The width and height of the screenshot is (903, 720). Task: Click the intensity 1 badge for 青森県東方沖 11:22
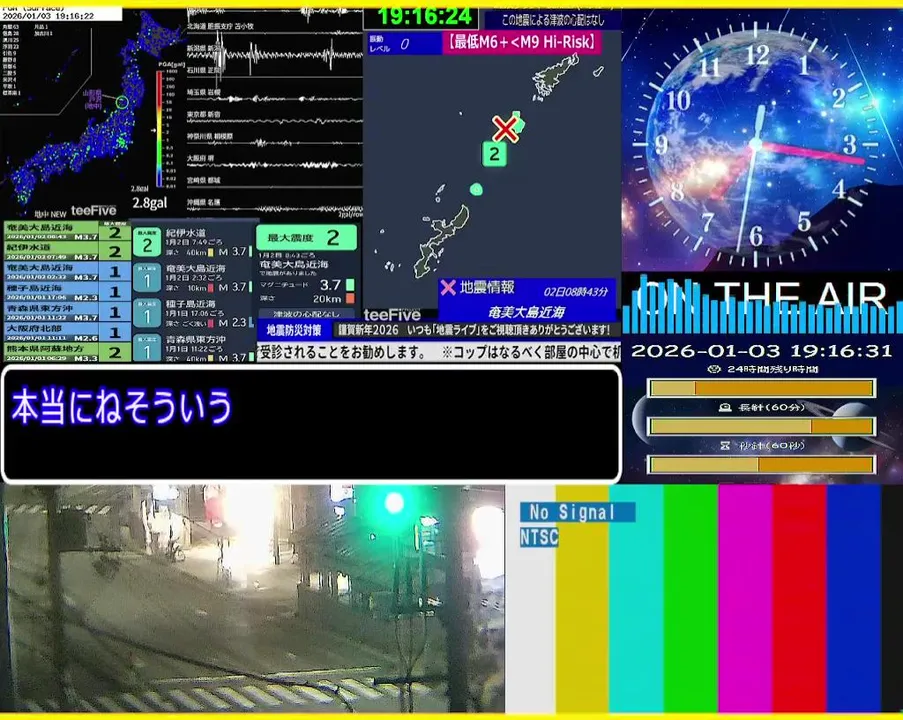(147, 348)
